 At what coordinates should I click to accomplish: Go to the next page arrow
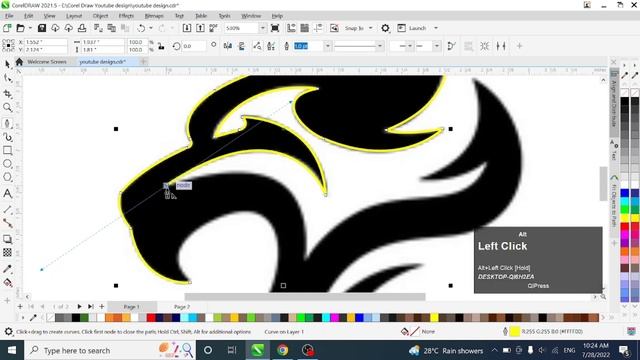pos(79,307)
